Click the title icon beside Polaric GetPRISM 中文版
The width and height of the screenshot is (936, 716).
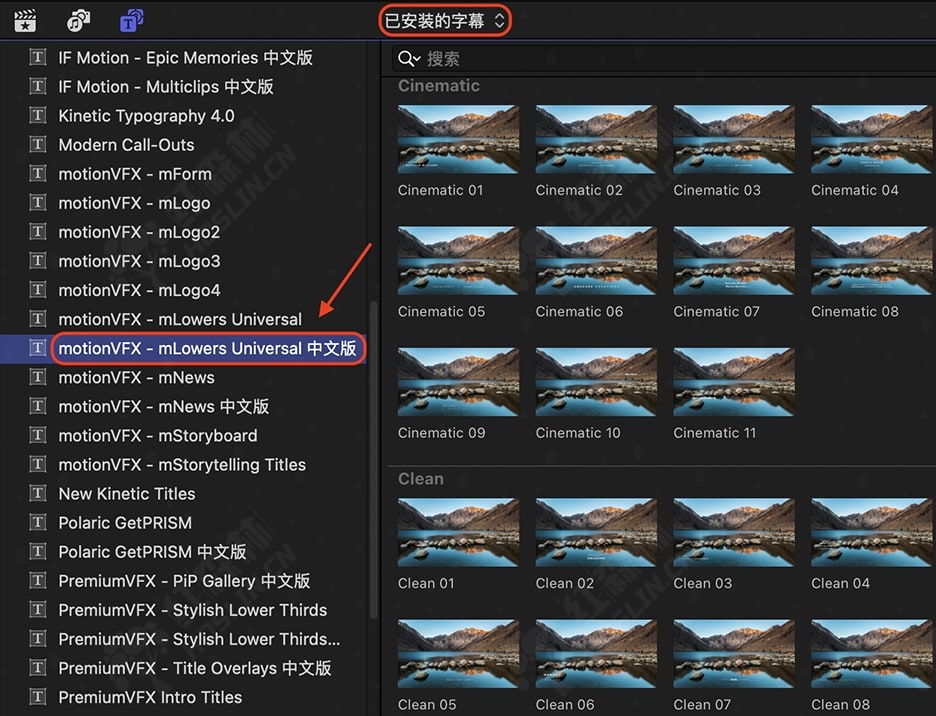click(x=38, y=552)
